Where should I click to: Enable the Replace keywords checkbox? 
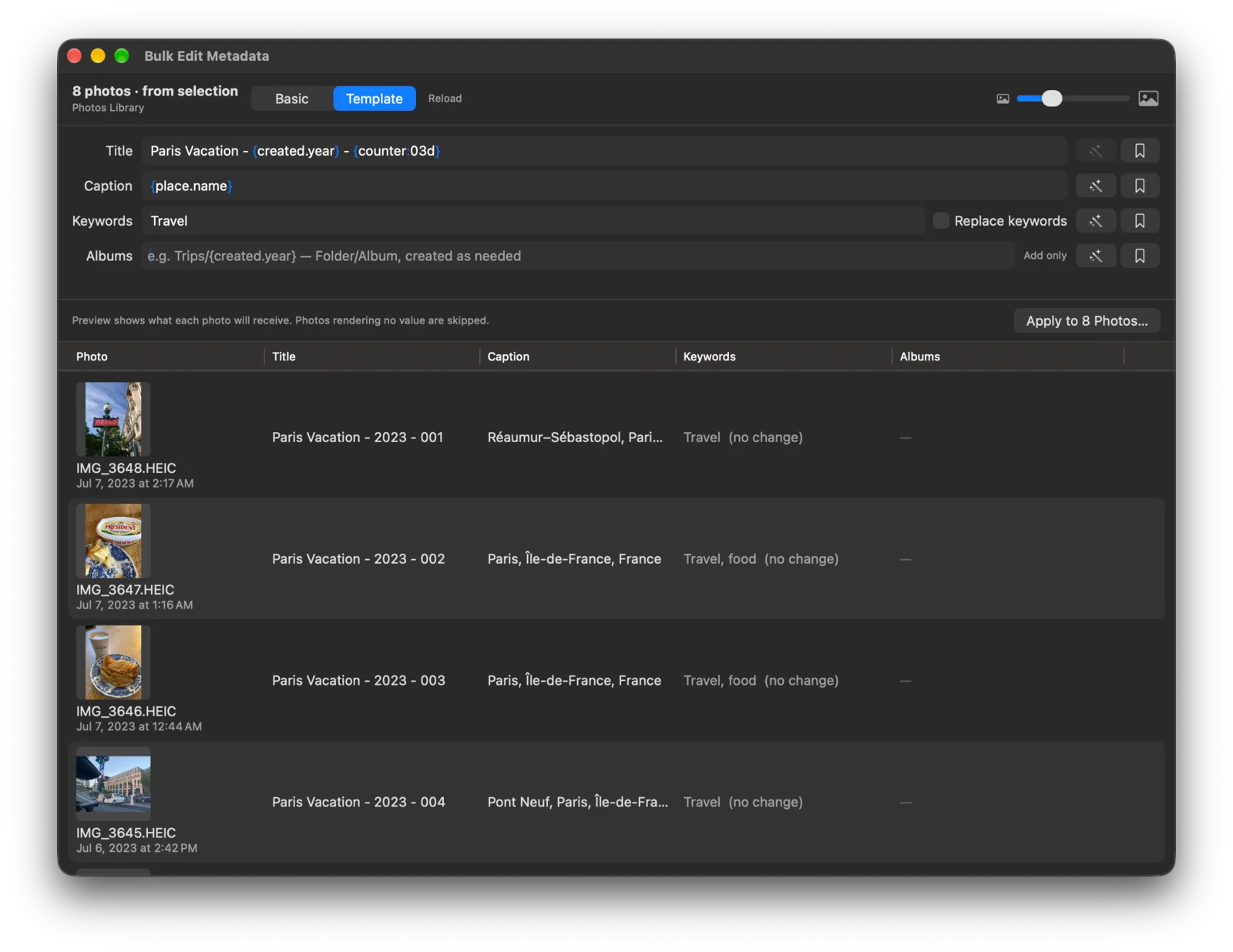coord(941,221)
